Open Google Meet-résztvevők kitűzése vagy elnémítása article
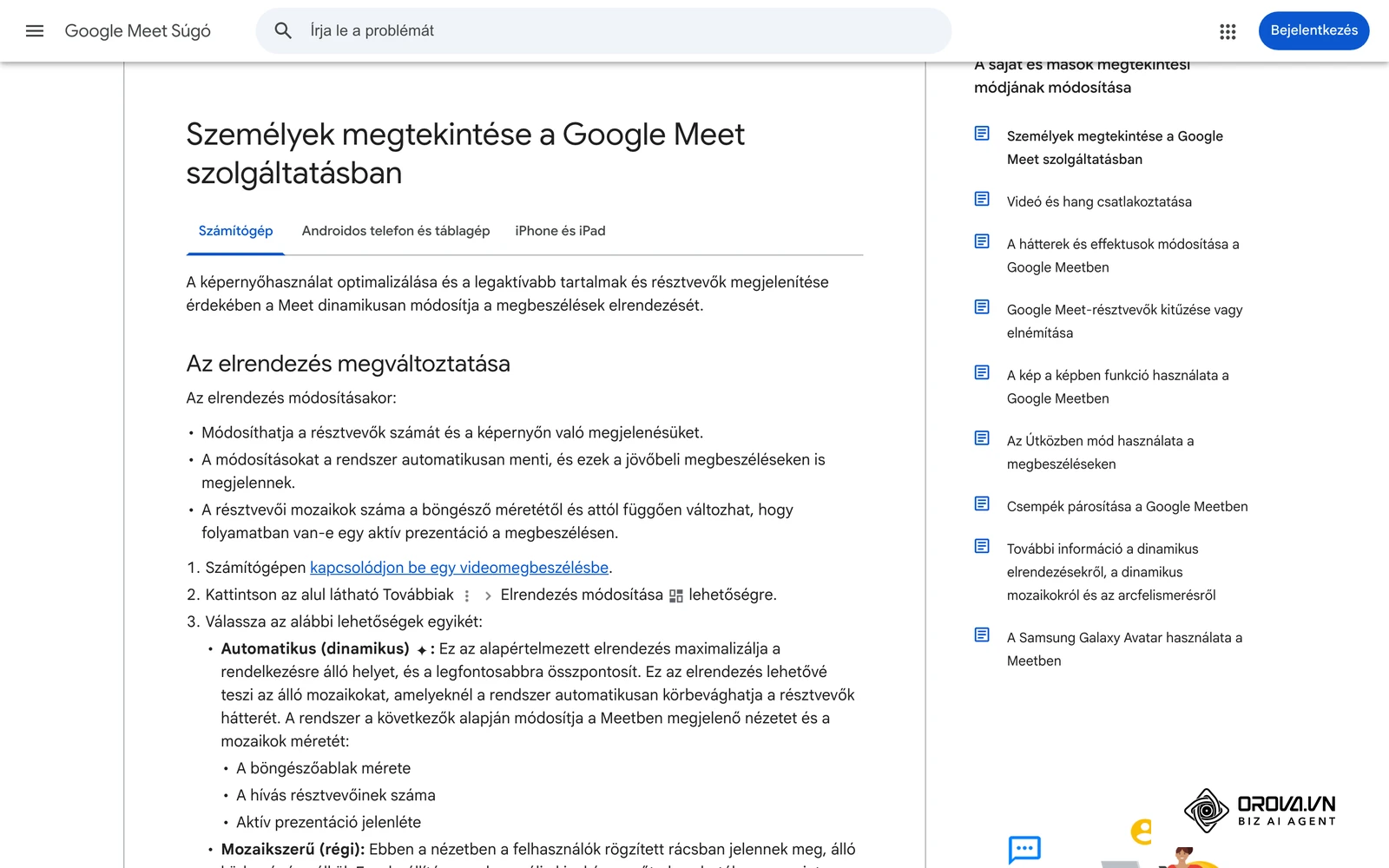This screenshot has width=1389, height=868. click(1124, 321)
